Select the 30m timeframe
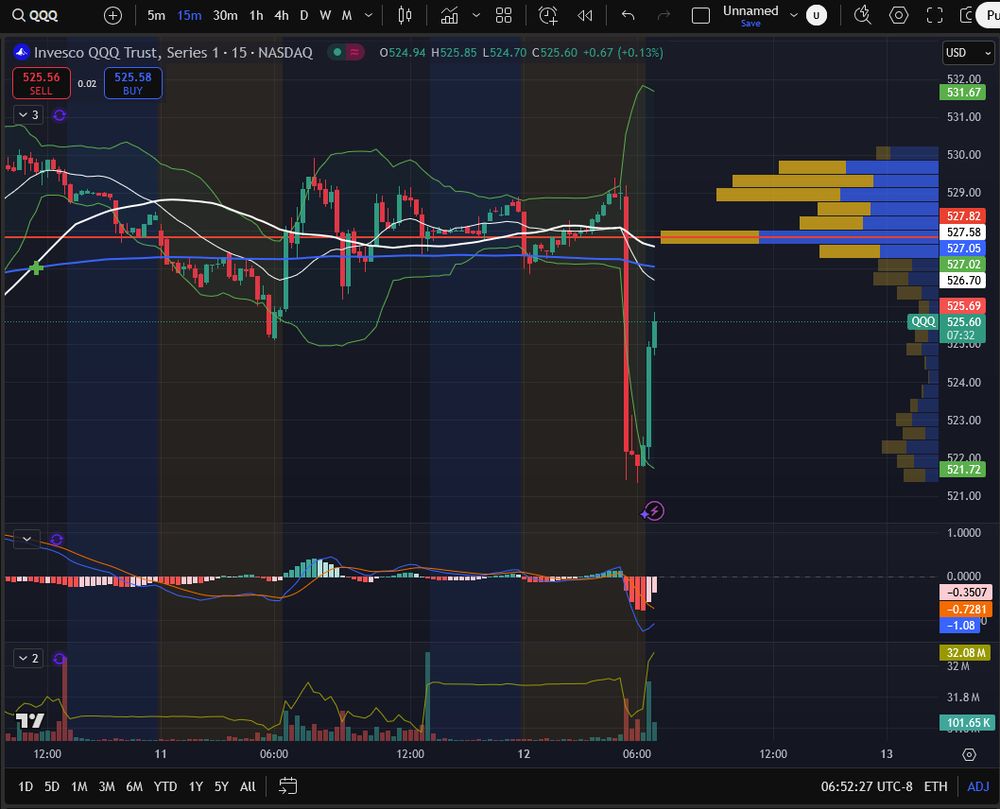 (x=225, y=15)
